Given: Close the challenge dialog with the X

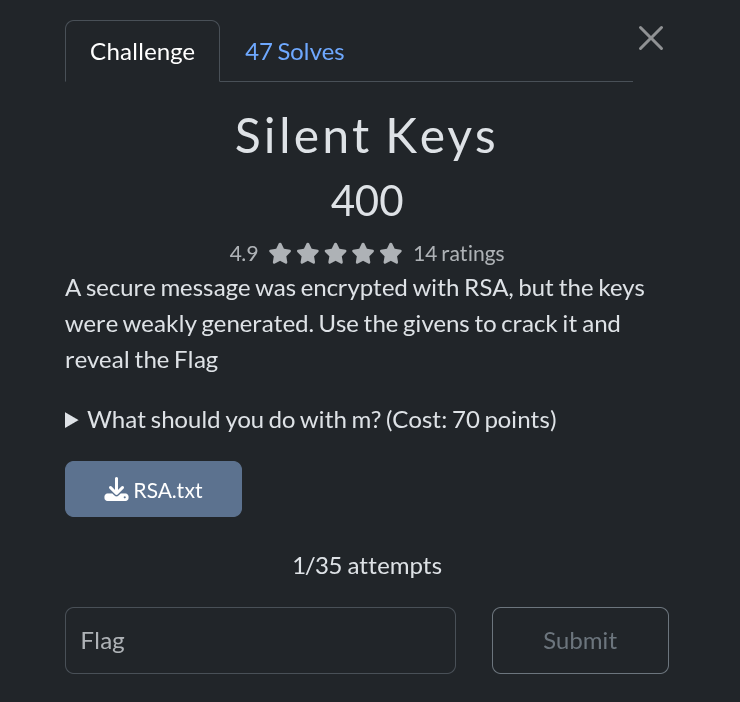Looking at the screenshot, I should pos(651,39).
